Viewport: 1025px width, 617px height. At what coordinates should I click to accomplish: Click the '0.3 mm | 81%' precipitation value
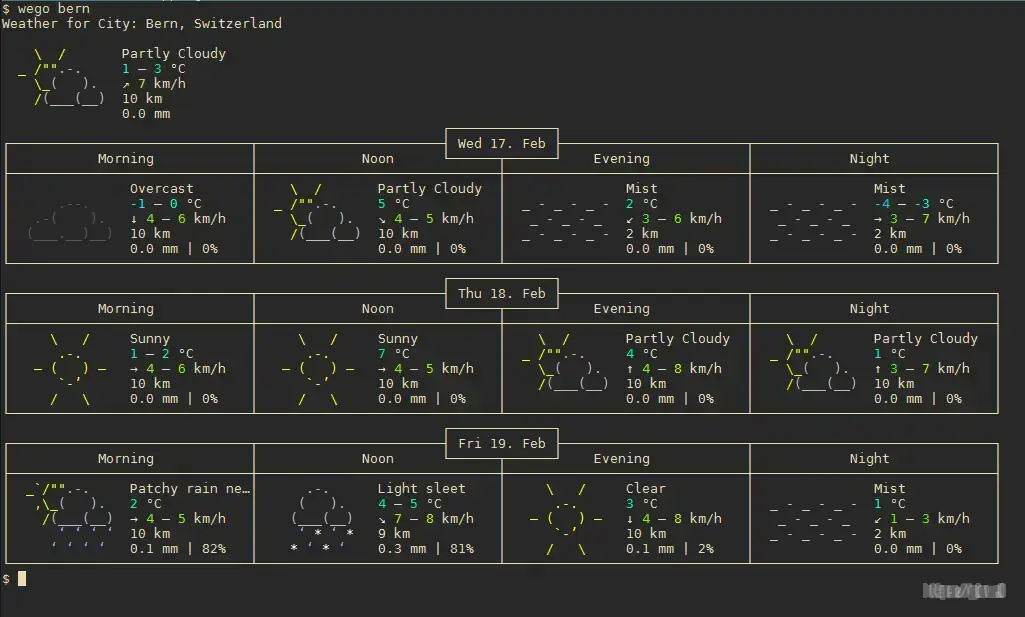(x=426, y=548)
